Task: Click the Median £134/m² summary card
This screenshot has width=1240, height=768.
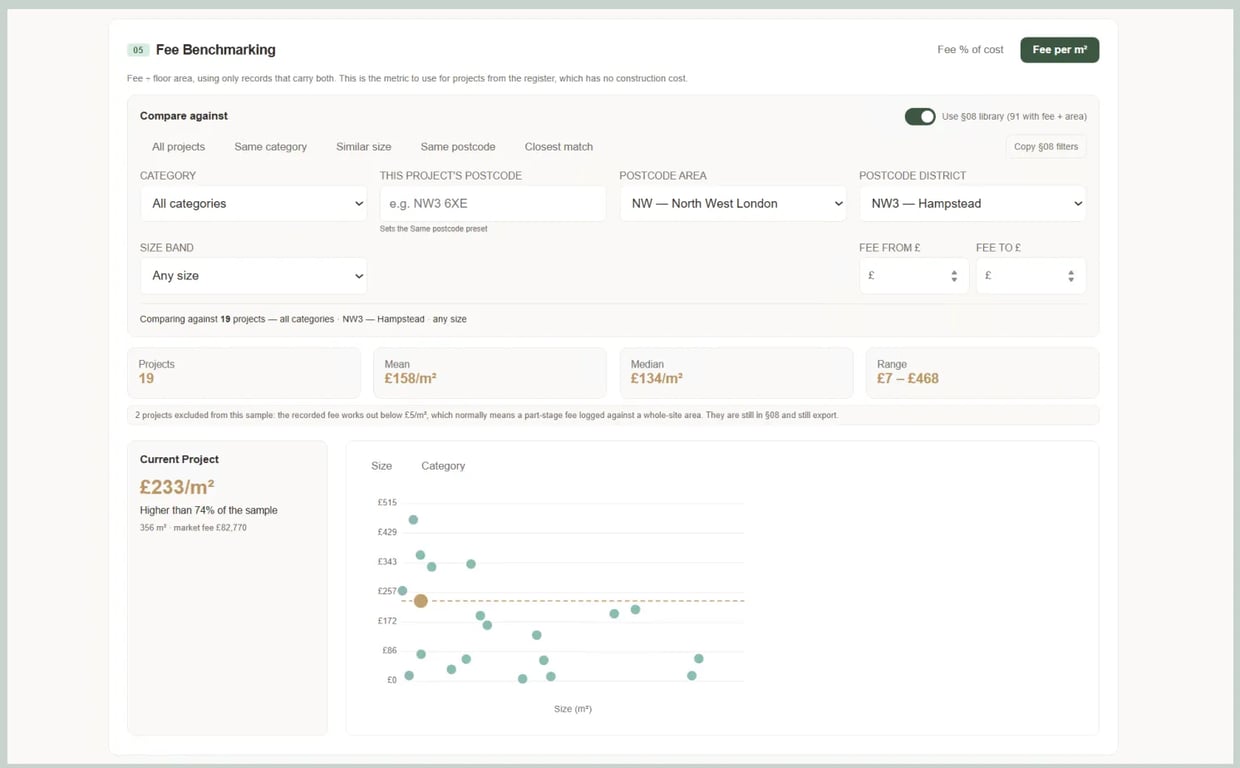Action: click(x=736, y=372)
